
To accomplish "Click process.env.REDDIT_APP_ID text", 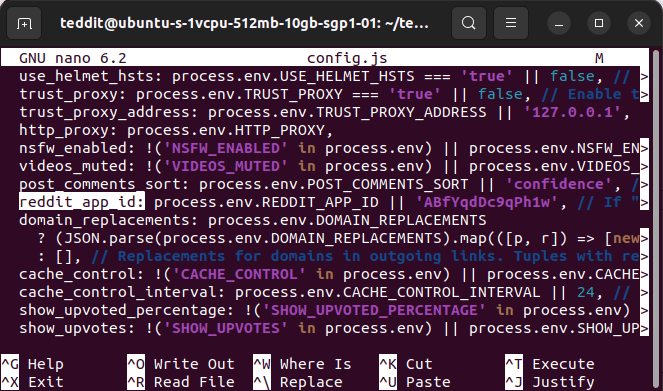I will [266, 202].
